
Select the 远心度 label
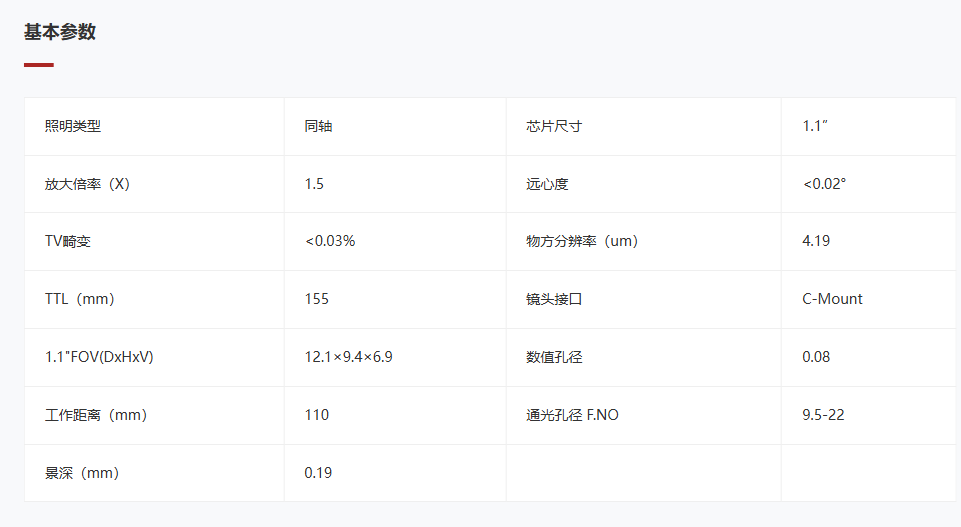pos(547,184)
